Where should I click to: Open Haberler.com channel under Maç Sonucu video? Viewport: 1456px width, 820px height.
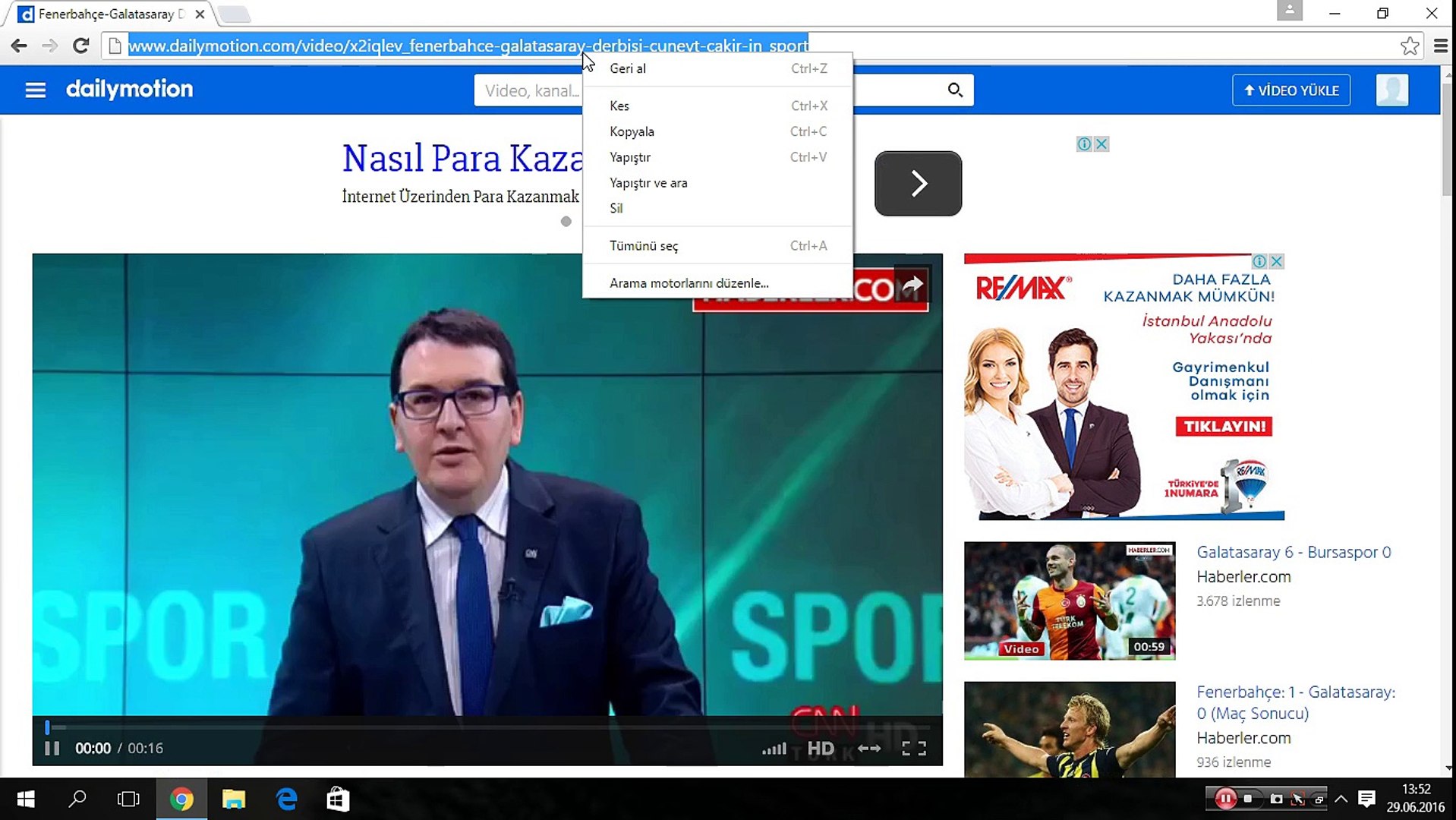point(1243,737)
